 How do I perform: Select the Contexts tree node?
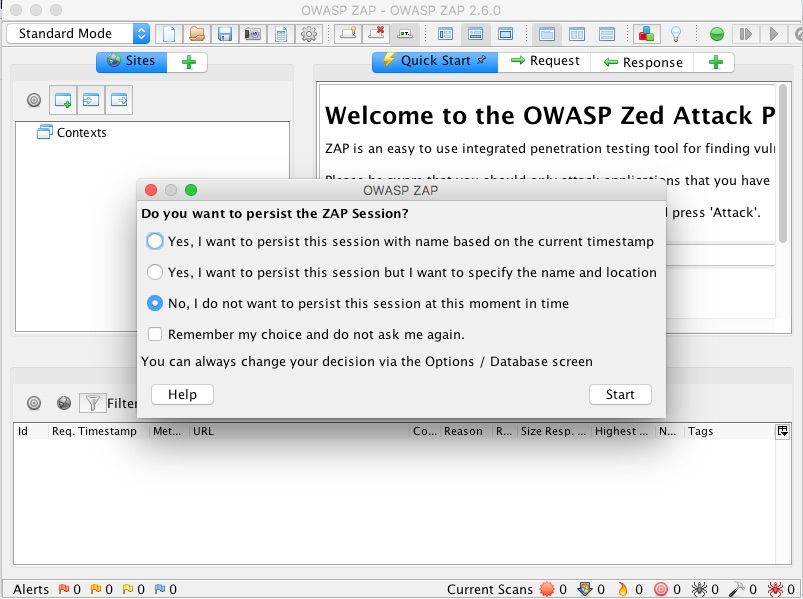point(72,133)
